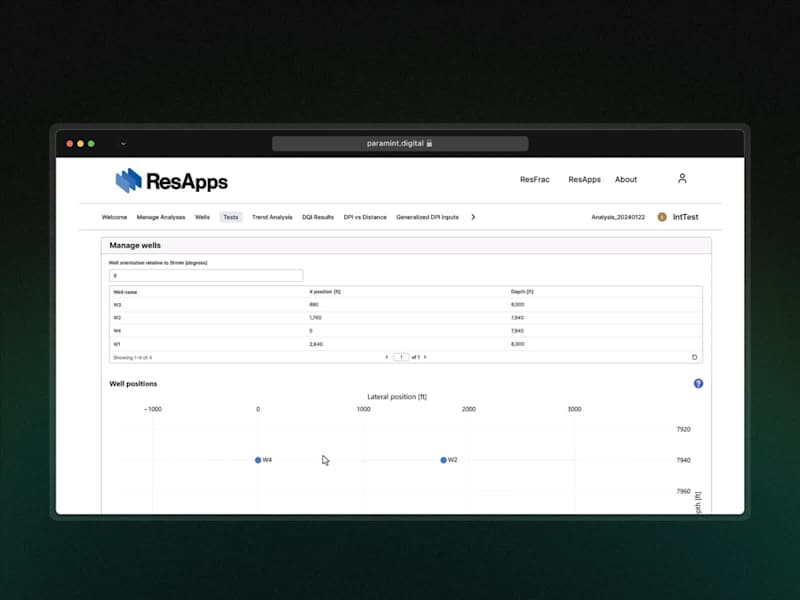This screenshot has width=800, height=600.
Task: Click the 2000 lateral axis label
Action: click(x=469, y=409)
